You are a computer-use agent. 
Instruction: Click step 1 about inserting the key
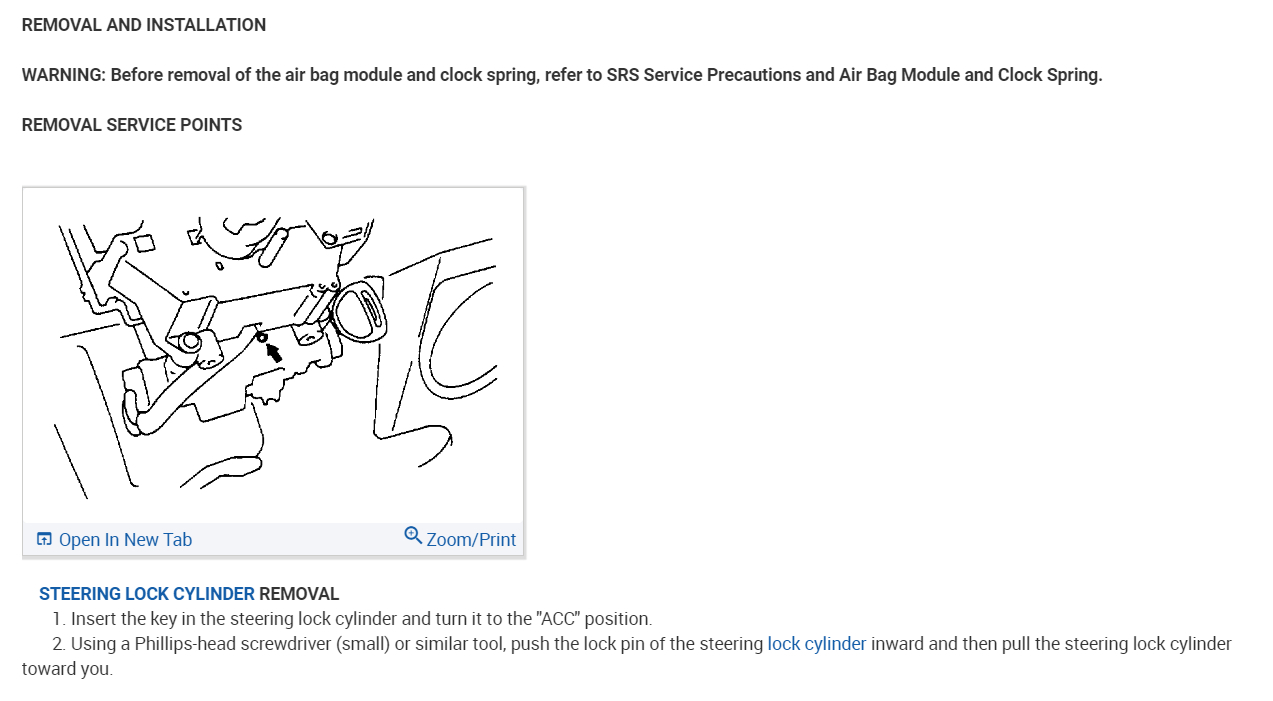(352, 619)
